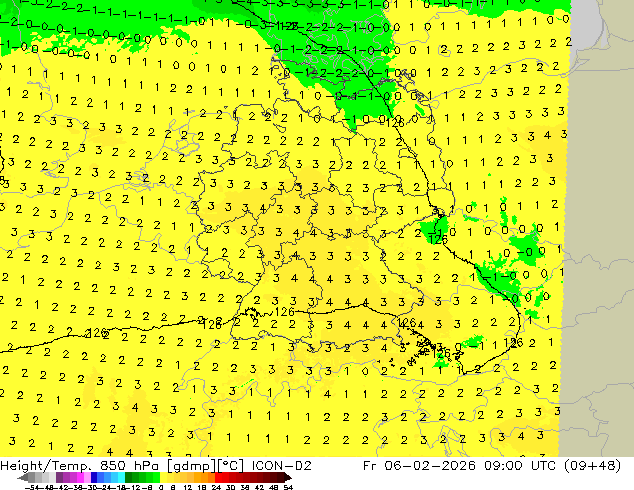Pick the bright magenta legend segment near -36
Screen dimensions: 634x490
coord(80,477)
